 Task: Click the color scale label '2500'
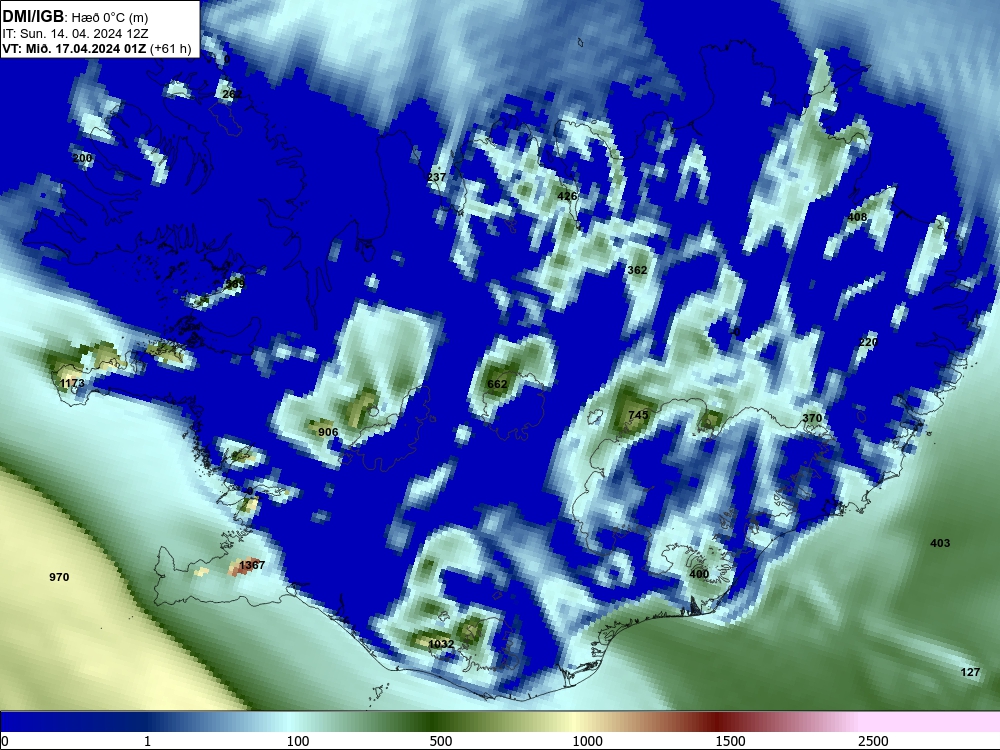[873, 741]
